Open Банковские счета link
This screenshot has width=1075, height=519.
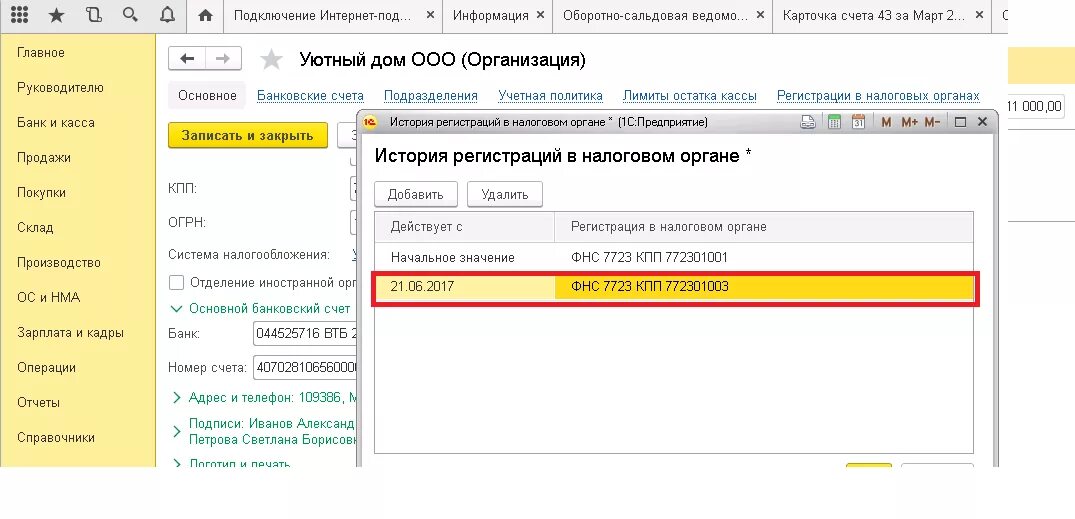click(x=310, y=96)
